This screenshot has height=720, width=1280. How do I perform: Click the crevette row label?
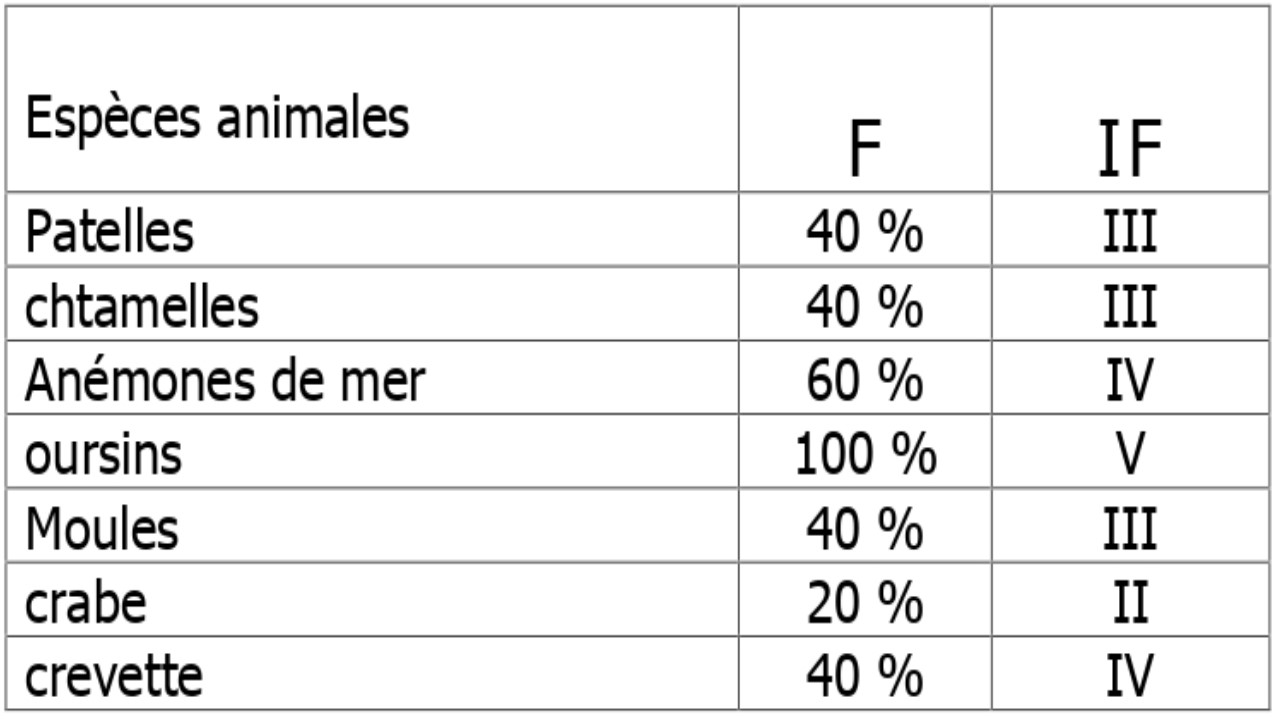pos(114,677)
